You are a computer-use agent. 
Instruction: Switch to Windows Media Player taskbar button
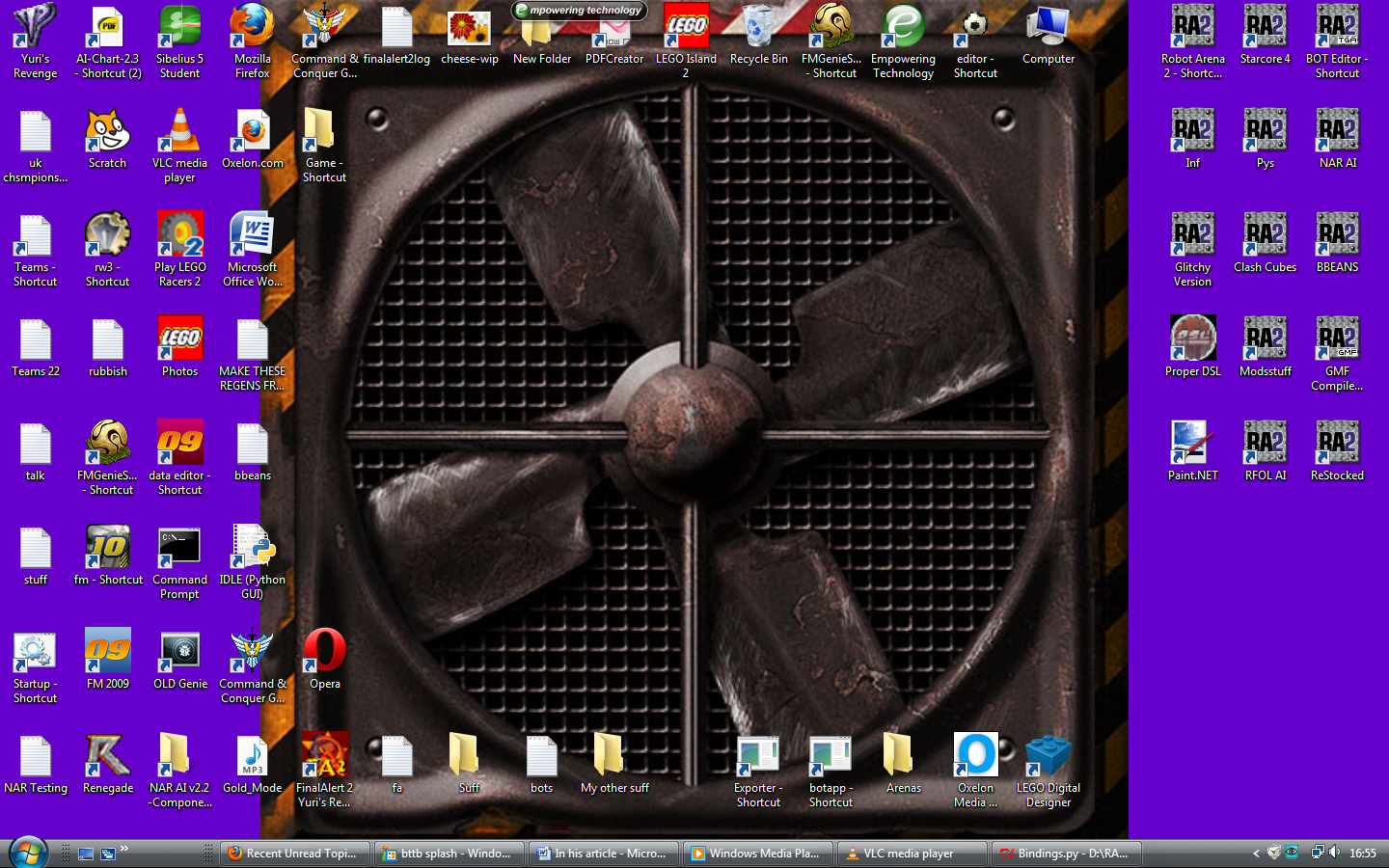click(758, 854)
